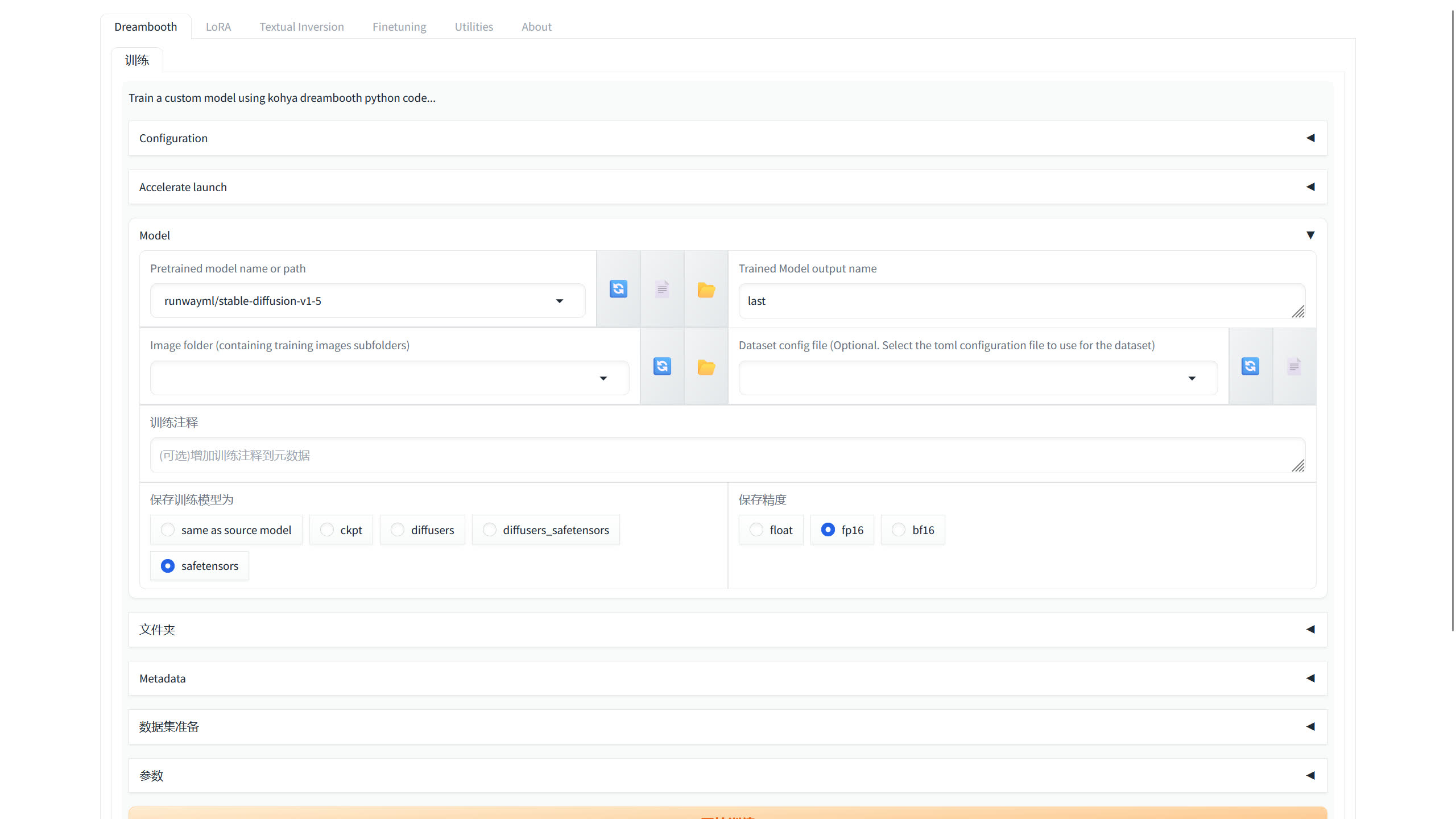Expand the 数据集准备 section
Viewport: 1456px width, 819px height.
pyautogui.click(x=727, y=727)
